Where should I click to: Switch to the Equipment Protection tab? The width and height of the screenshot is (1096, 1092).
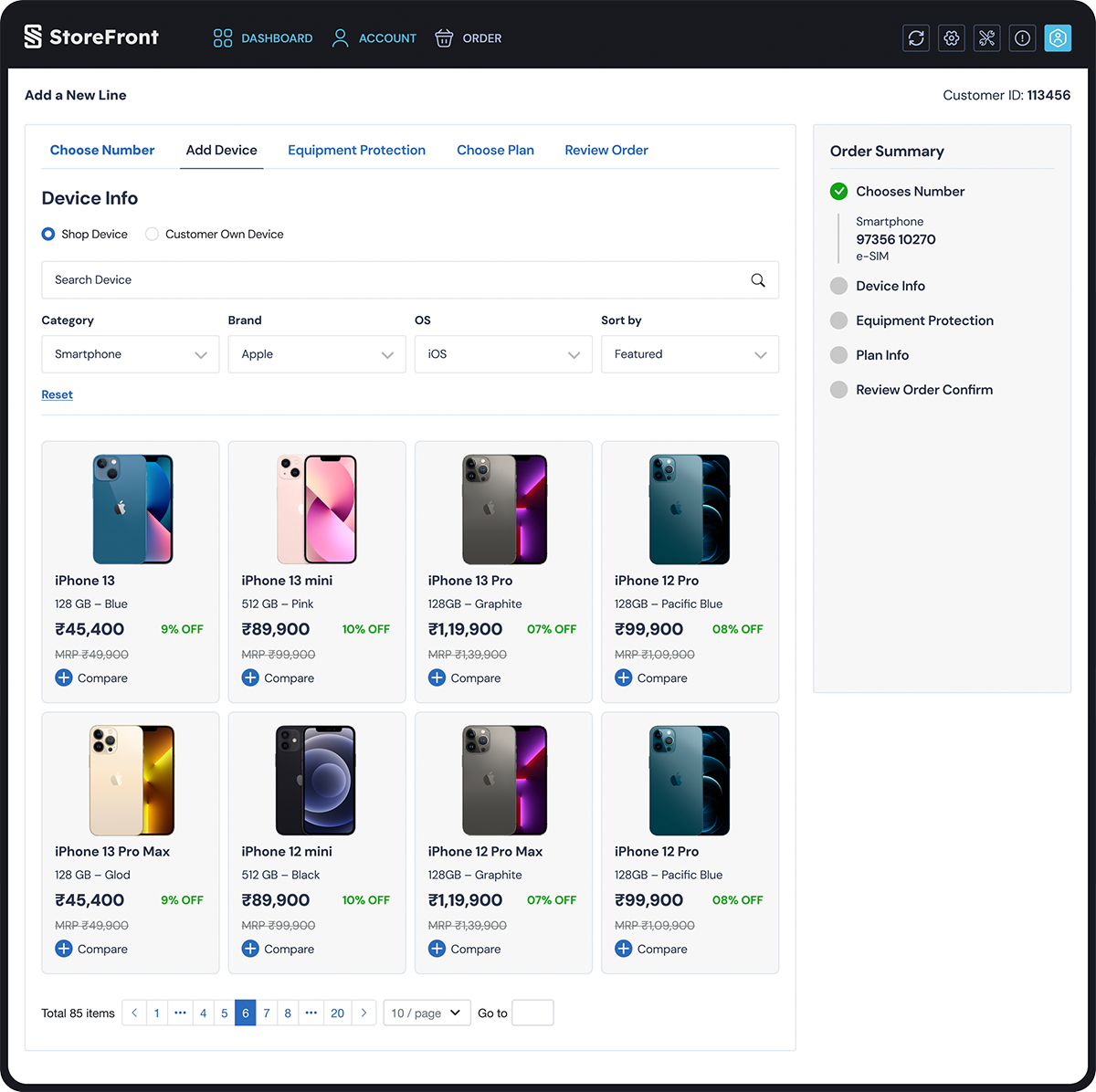(x=356, y=150)
